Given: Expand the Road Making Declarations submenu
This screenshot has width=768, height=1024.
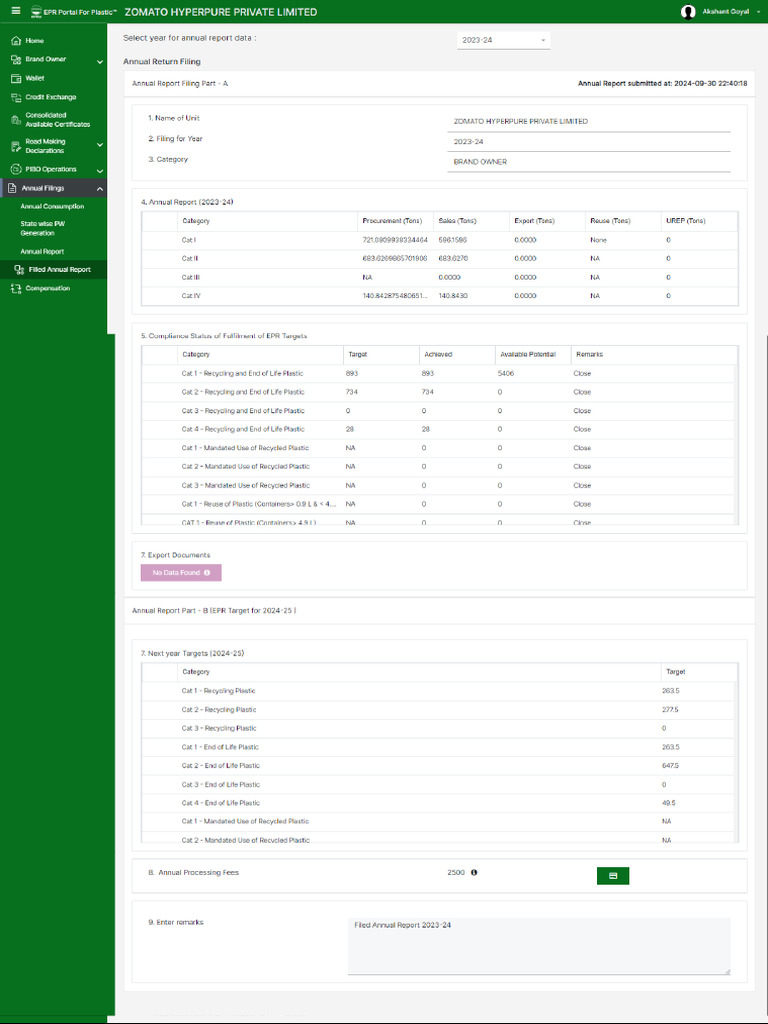Looking at the screenshot, I should click(x=99, y=146).
